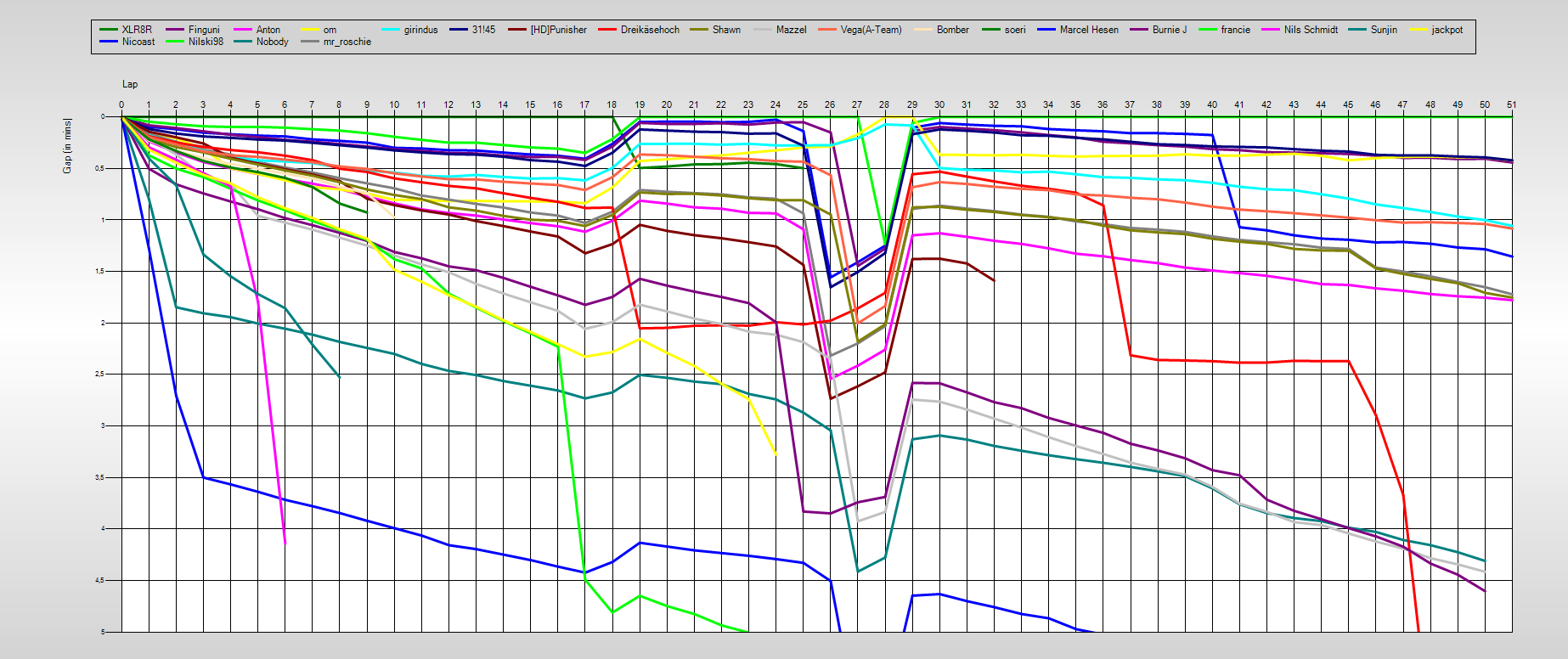Click the soeri legend label
This screenshot has height=659, width=1568.
point(1015,30)
